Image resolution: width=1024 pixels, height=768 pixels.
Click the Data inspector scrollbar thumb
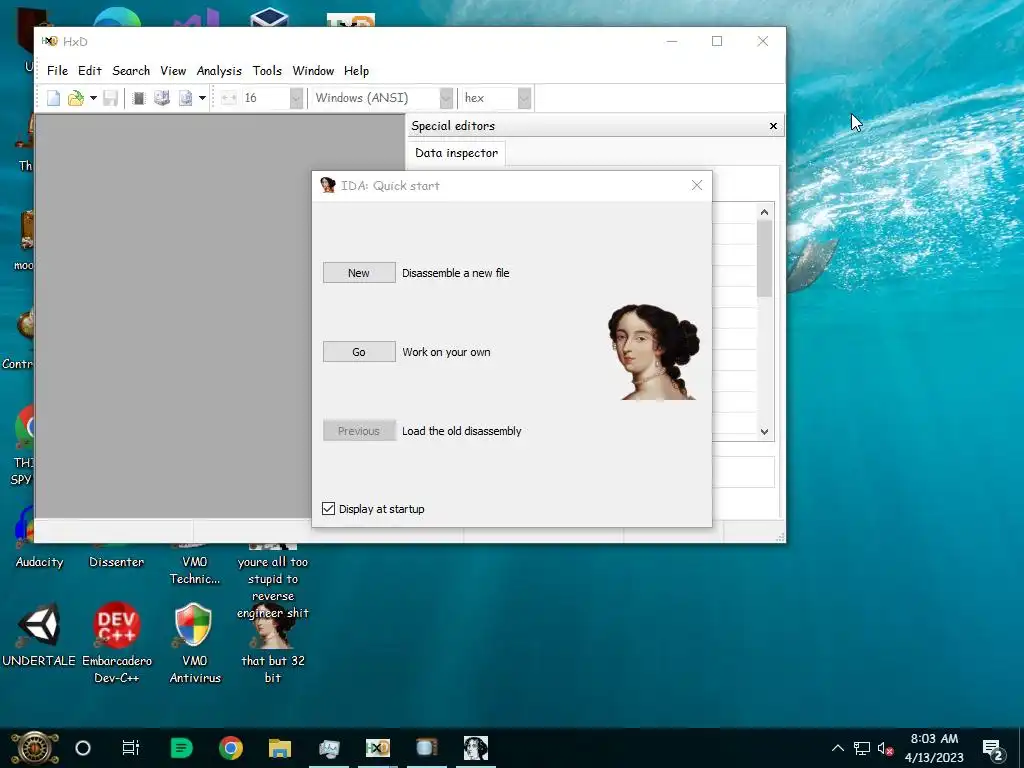pyautogui.click(x=765, y=259)
